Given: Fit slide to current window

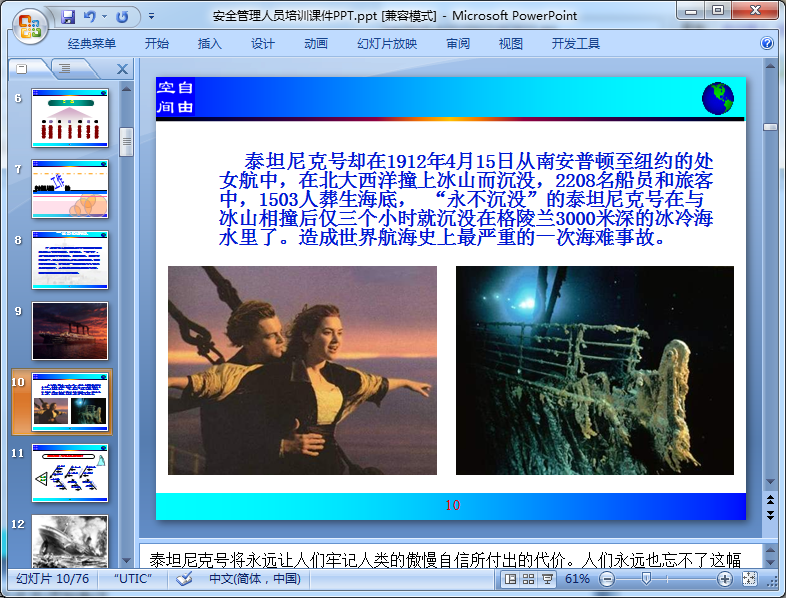Looking at the screenshot, I should tap(749, 579).
